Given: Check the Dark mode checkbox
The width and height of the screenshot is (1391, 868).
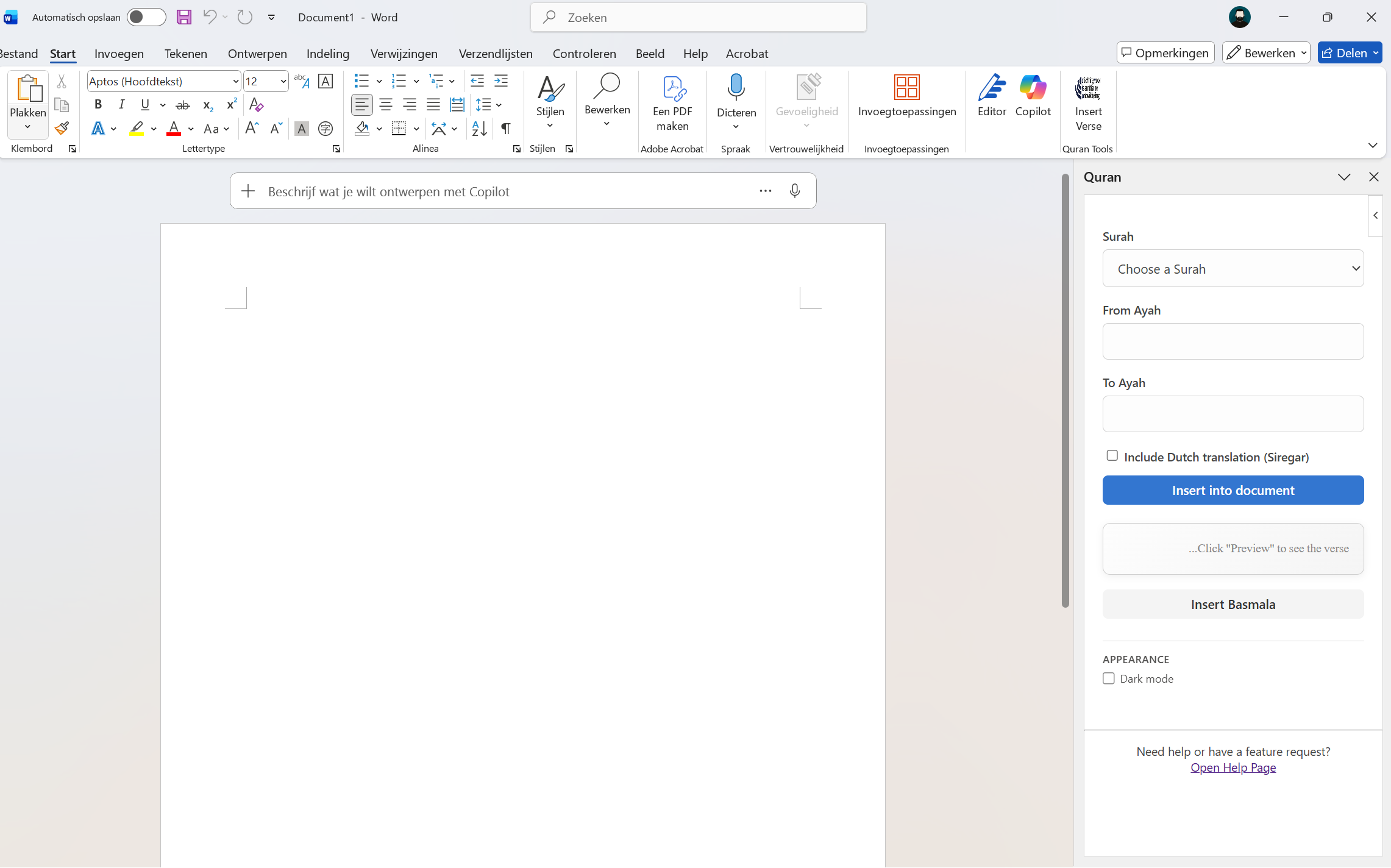Looking at the screenshot, I should [1109, 678].
